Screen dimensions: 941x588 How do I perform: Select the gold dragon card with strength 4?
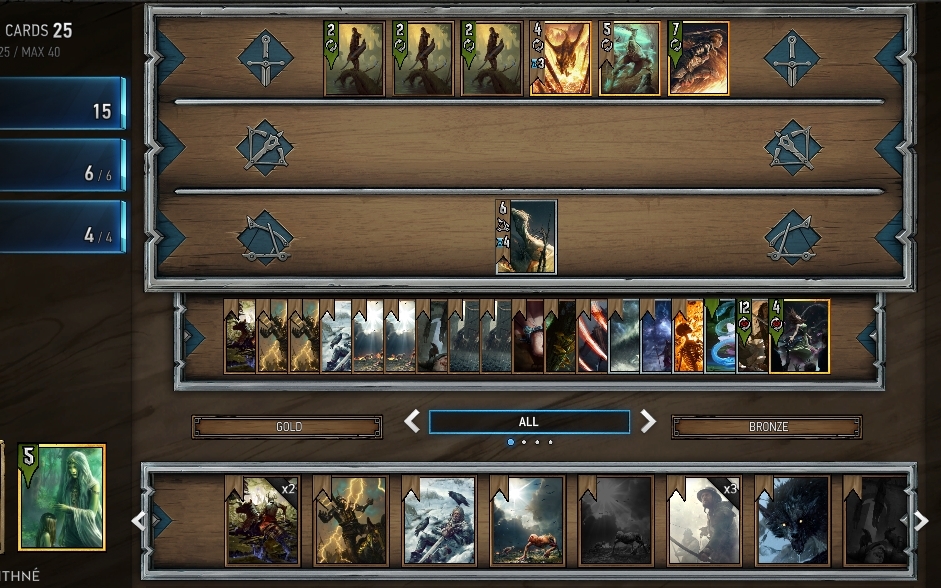tap(561, 58)
